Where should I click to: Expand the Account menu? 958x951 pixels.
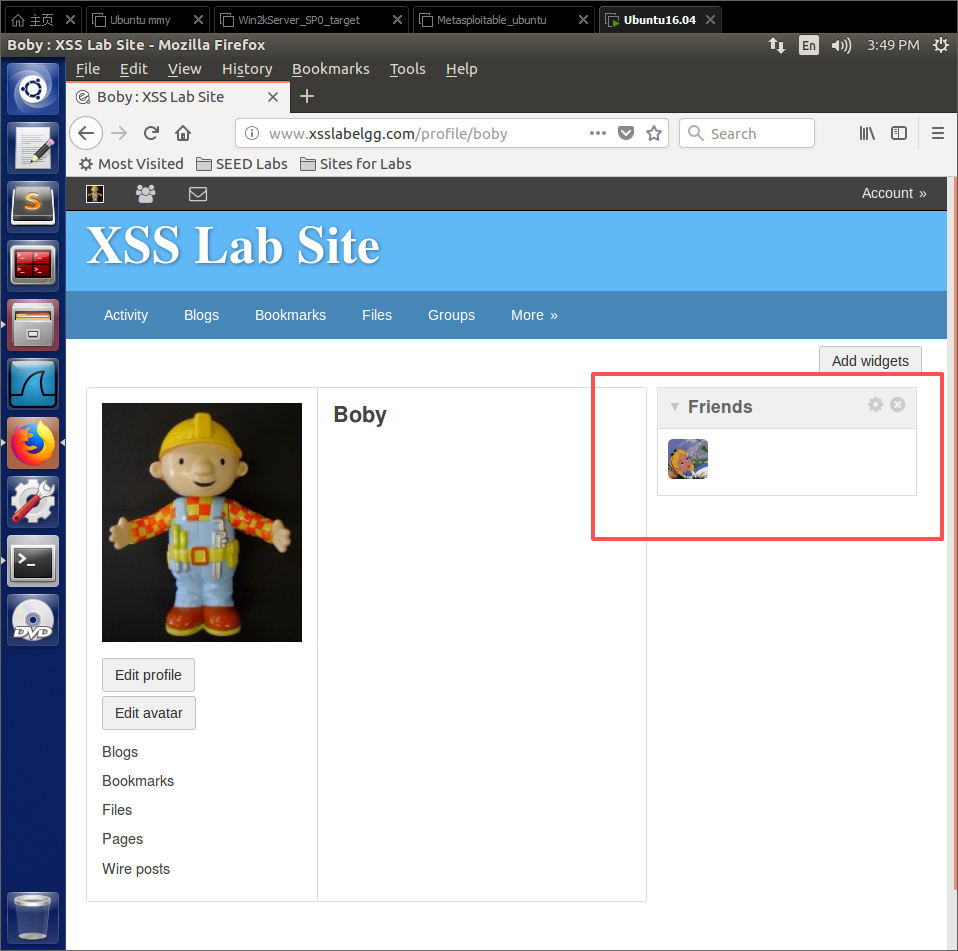(x=894, y=194)
